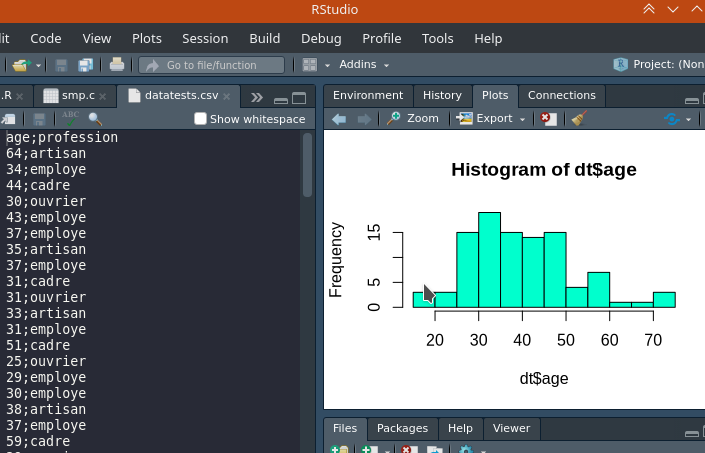705x453 pixels.
Task: Close the smp.c tab
Action: [103, 96]
